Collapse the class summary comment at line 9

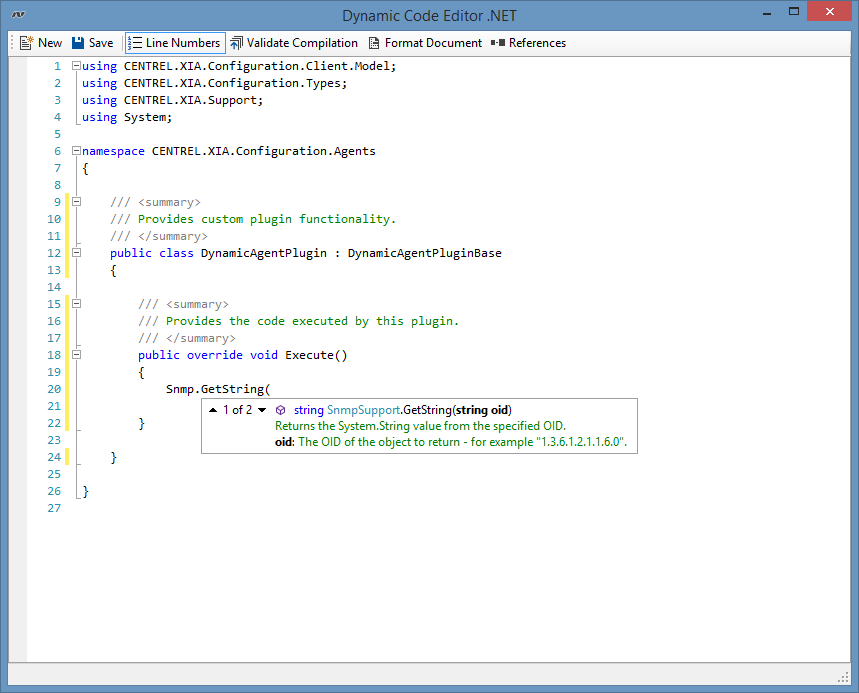click(x=77, y=202)
